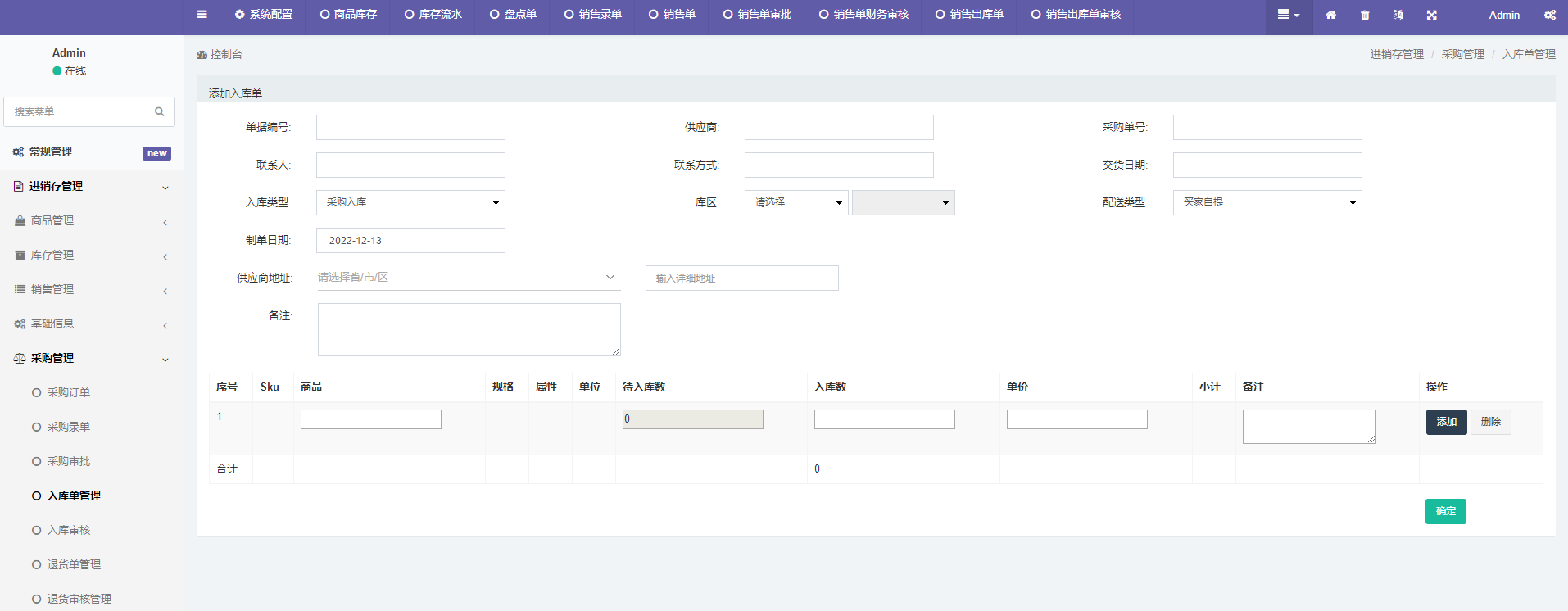This screenshot has width=1568, height=611.
Task: Click the language translate icon
Action: point(1398,15)
